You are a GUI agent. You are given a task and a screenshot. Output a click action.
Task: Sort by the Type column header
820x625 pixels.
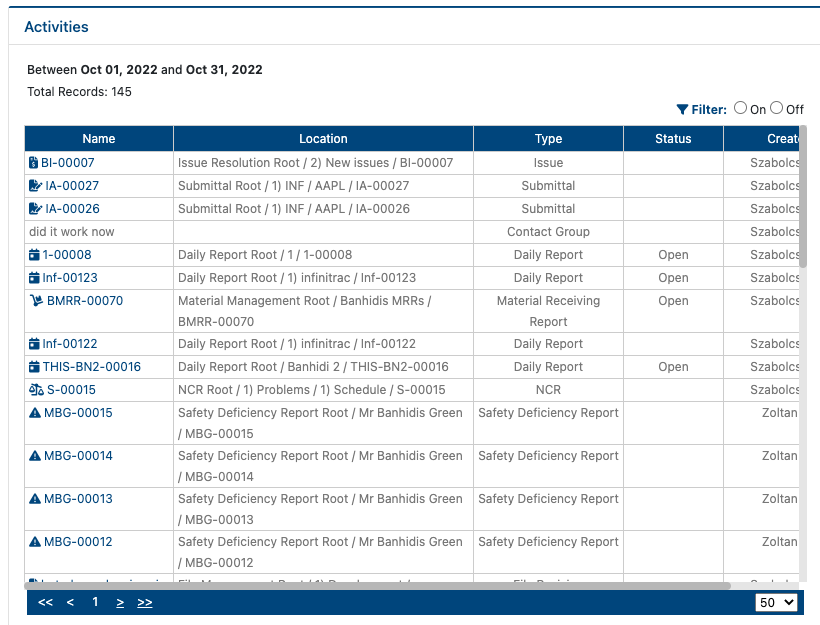tap(548, 139)
